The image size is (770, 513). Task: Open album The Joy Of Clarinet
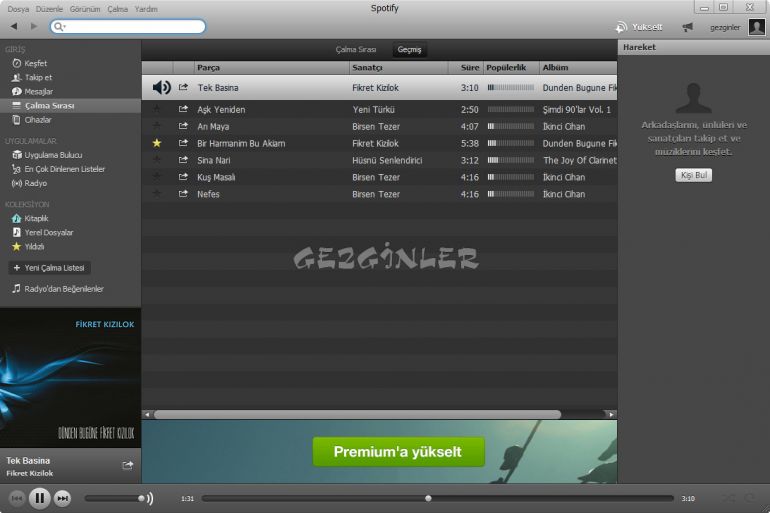pyautogui.click(x=579, y=161)
